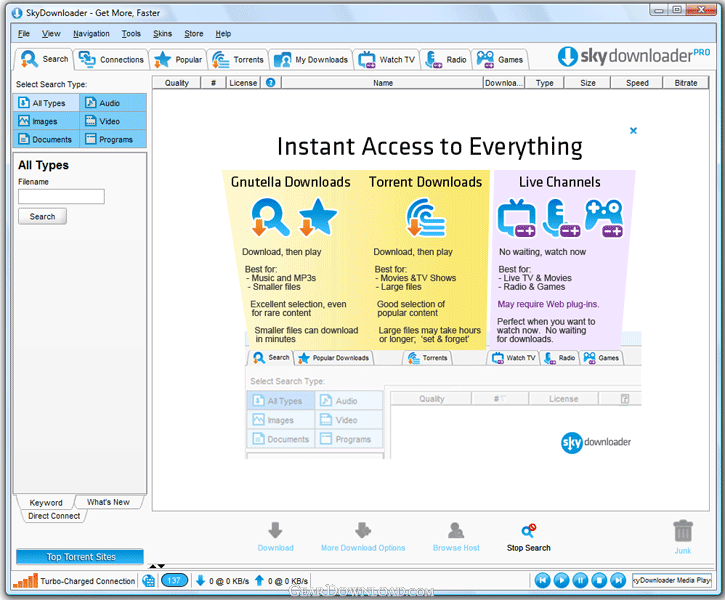Open the Store menu
Image resolution: width=725 pixels, height=600 pixels.
pos(194,34)
